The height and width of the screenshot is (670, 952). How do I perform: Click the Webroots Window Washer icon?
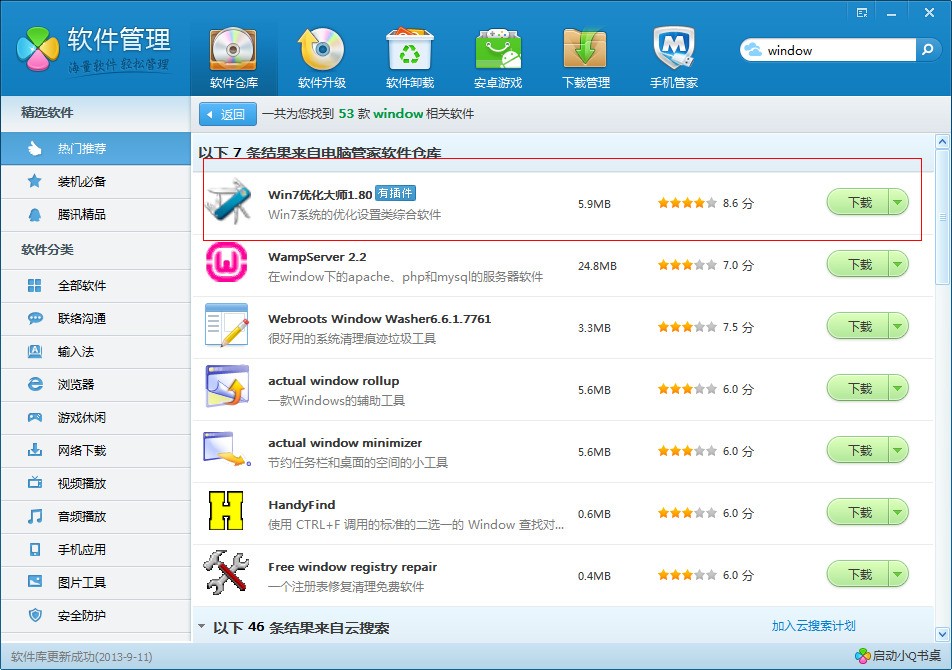[x=226, y=325]
